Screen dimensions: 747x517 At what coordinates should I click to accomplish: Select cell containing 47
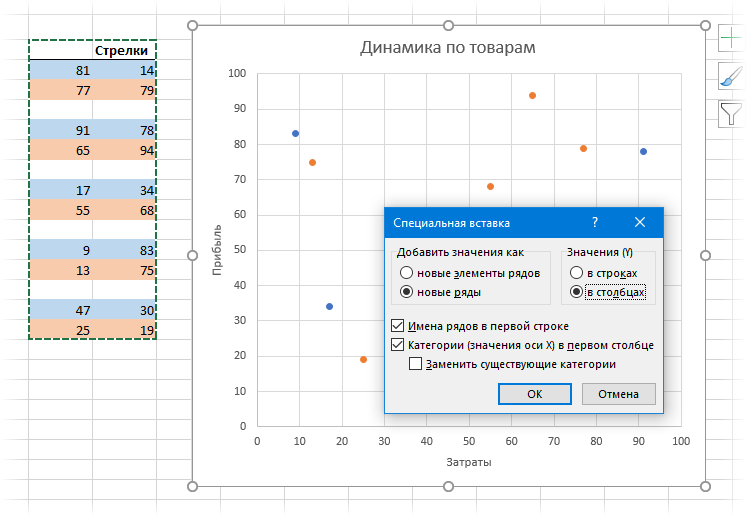point(61,310)
